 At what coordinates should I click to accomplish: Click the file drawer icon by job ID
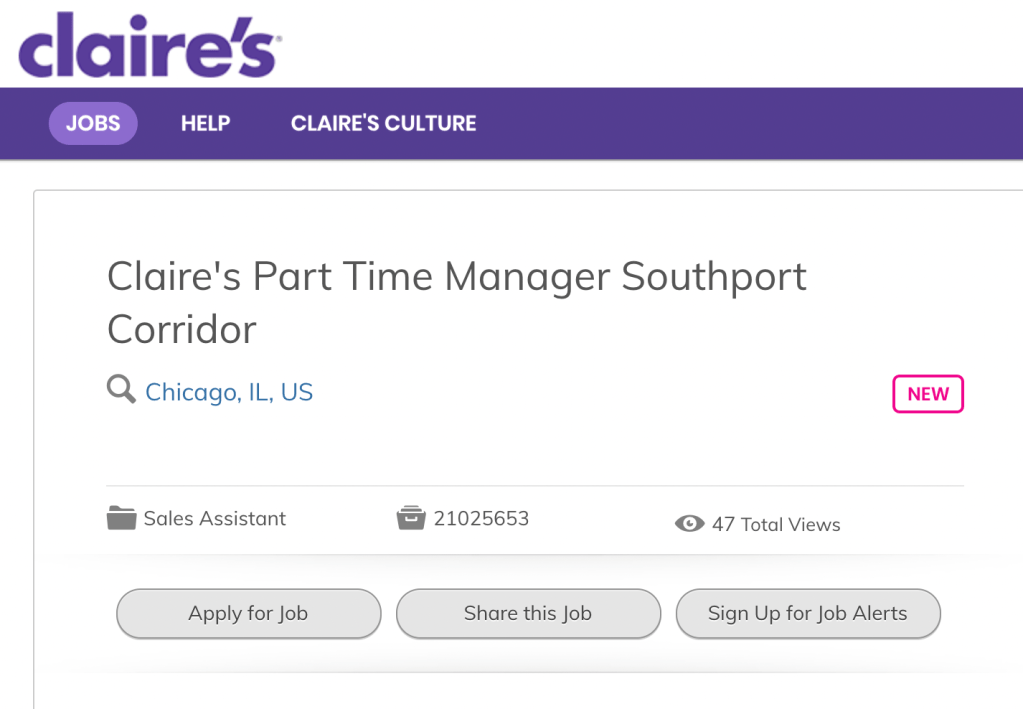click(x=411, y=518)
